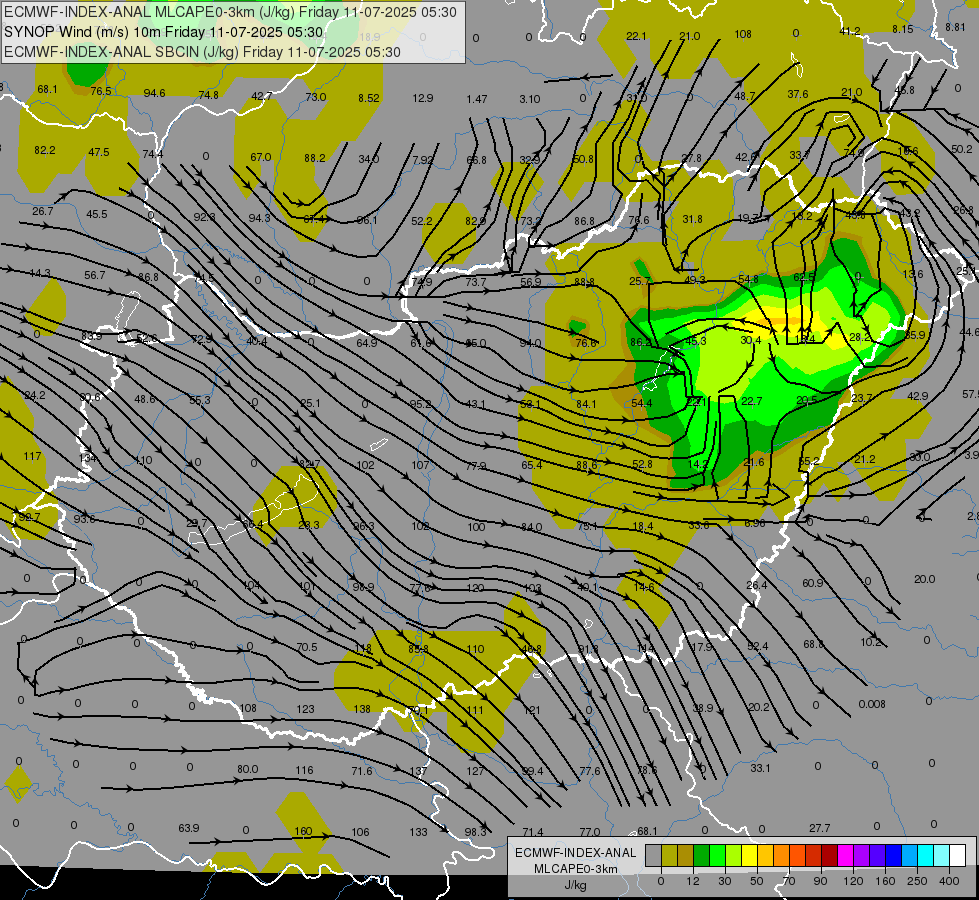The image size is (979, 900).
Task: Click the gray swatch in the legend
Action: pos(653,856)
